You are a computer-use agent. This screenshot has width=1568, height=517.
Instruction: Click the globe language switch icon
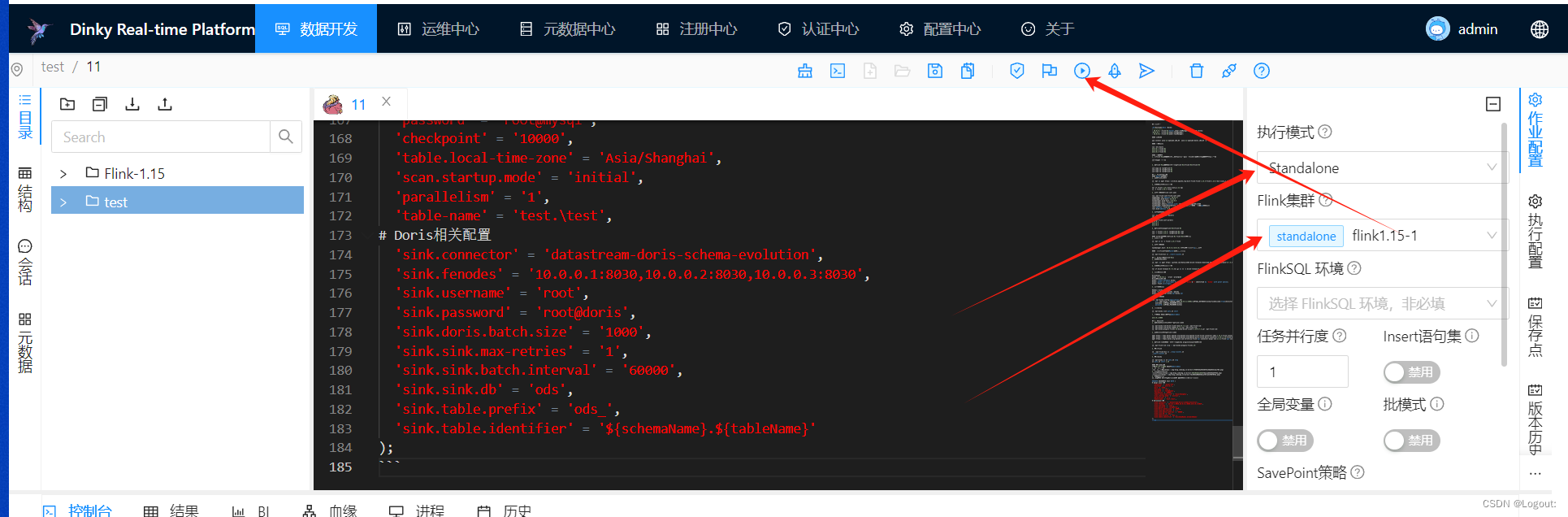coord(1540,29)
